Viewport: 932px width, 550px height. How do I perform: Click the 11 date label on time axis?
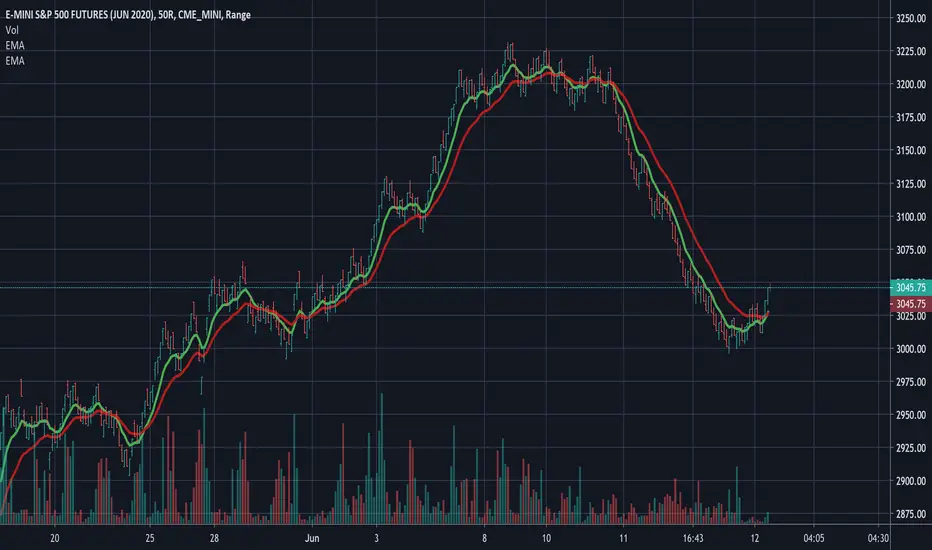(623, 538)
